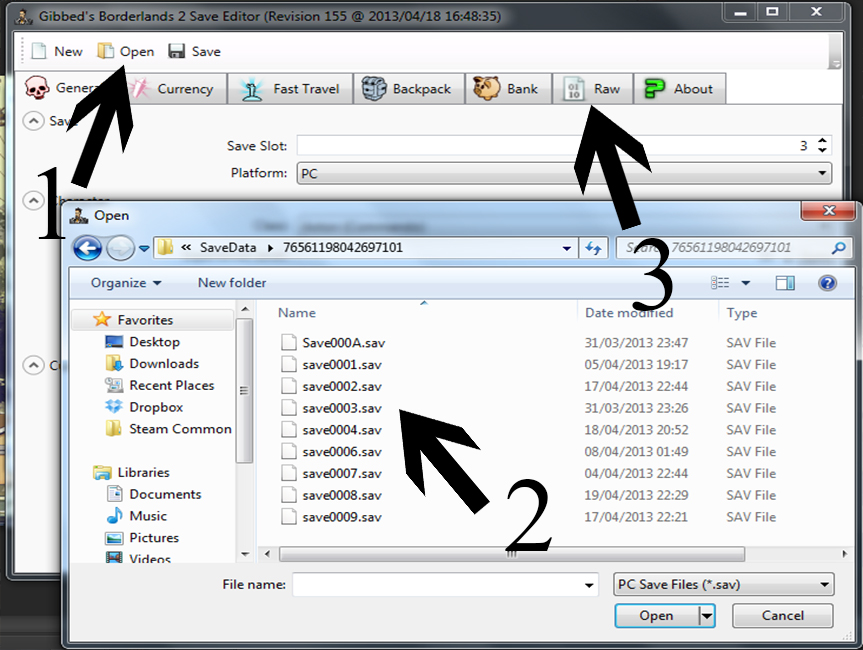Open the Currency tab
This screenshot has width=863, height=650.
point(179,89)
